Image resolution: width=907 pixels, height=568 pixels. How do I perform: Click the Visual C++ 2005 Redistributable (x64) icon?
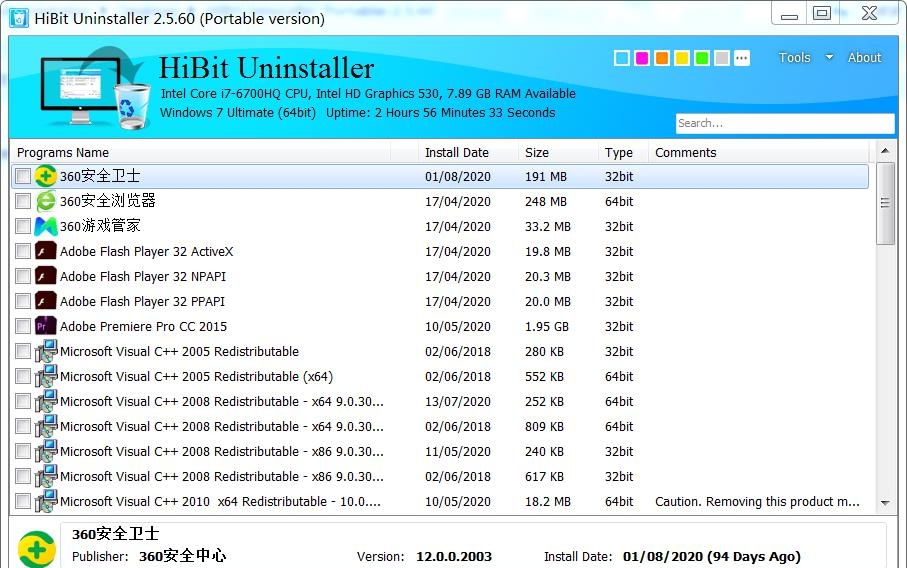pos(45,376)
